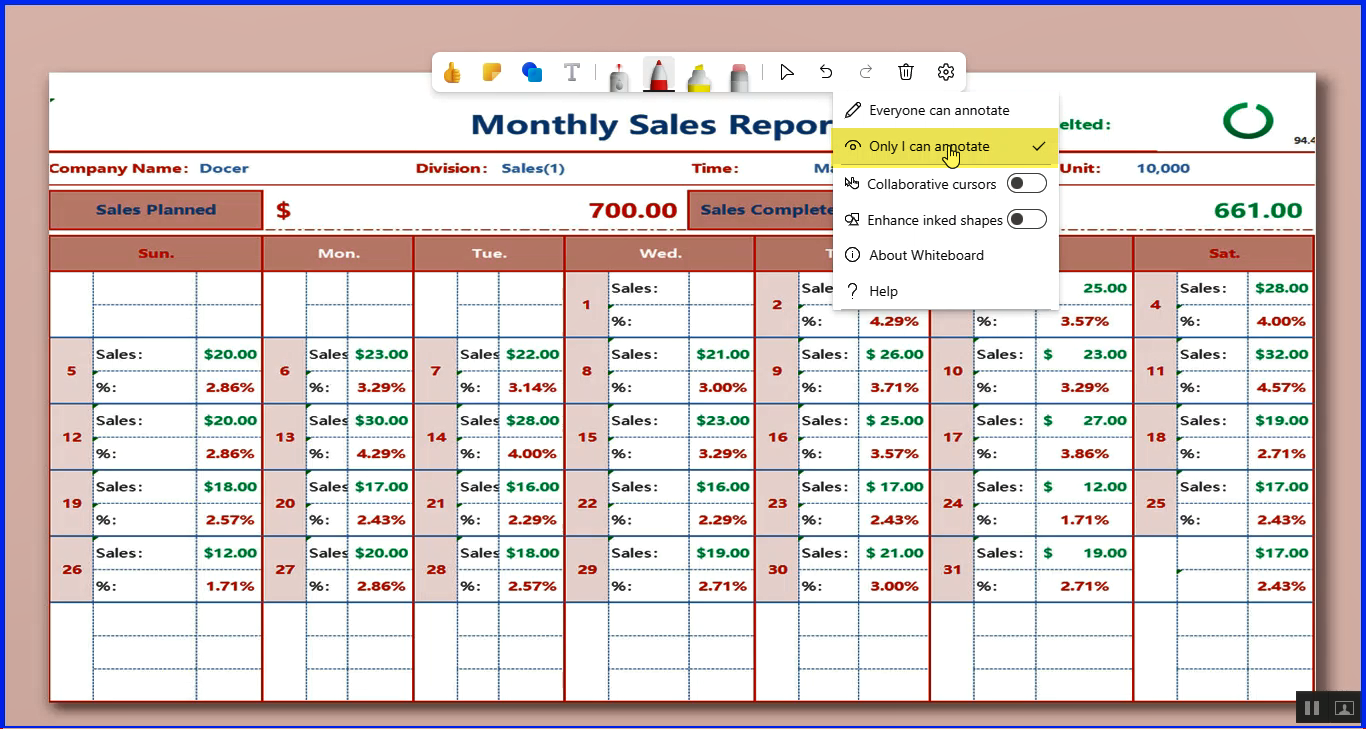The height and width of the screenshot is (729, 1366).
Task: Click the redo arrow icon
Action: 866,72
